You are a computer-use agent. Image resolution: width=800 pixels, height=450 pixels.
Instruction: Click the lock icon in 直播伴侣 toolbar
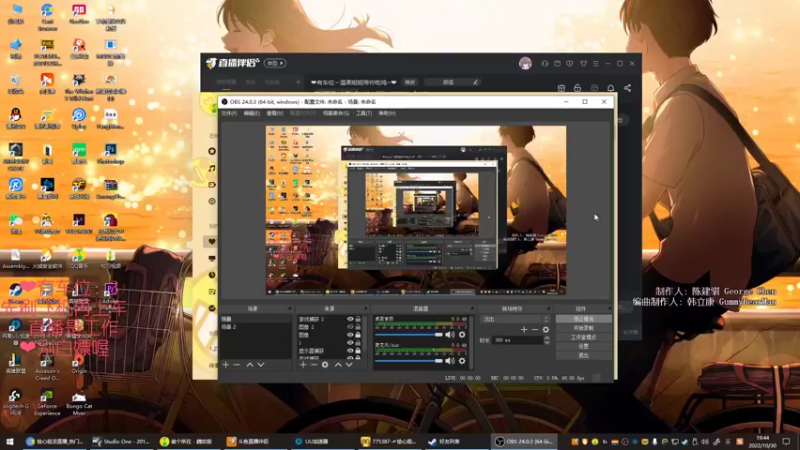(578, 88)
